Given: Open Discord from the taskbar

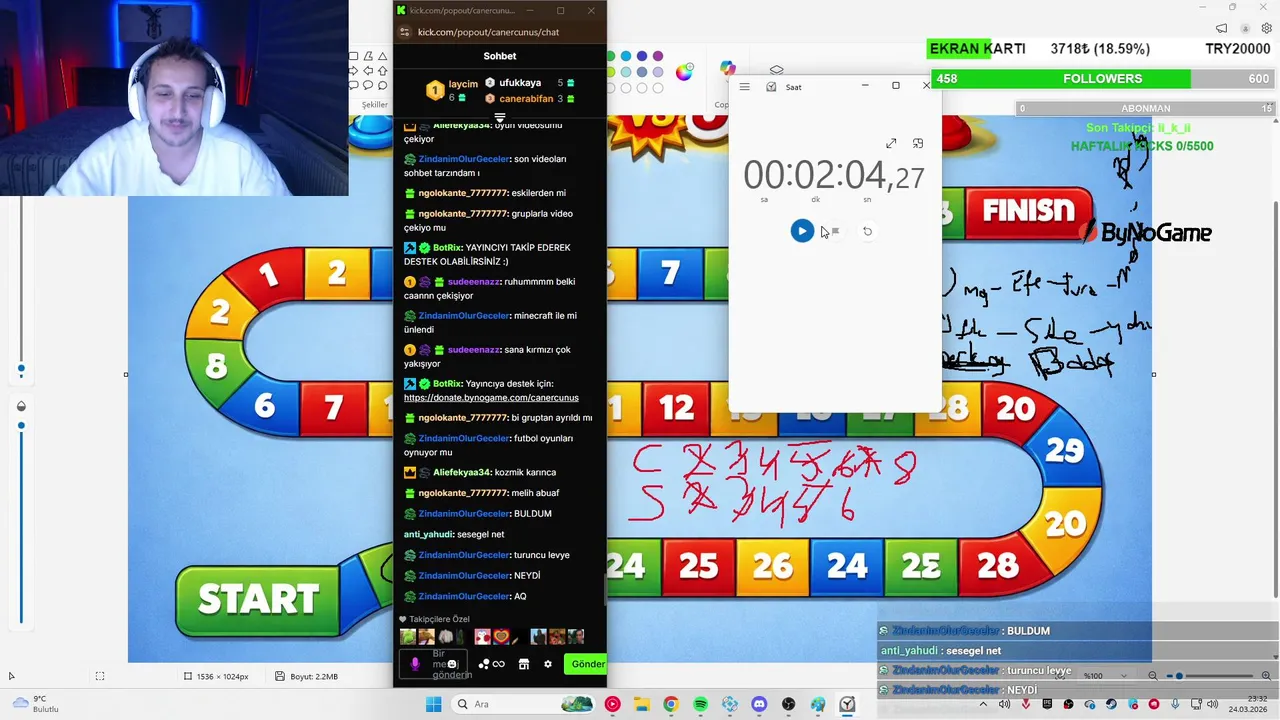Looking at the screenshot, I should [759, 704].
